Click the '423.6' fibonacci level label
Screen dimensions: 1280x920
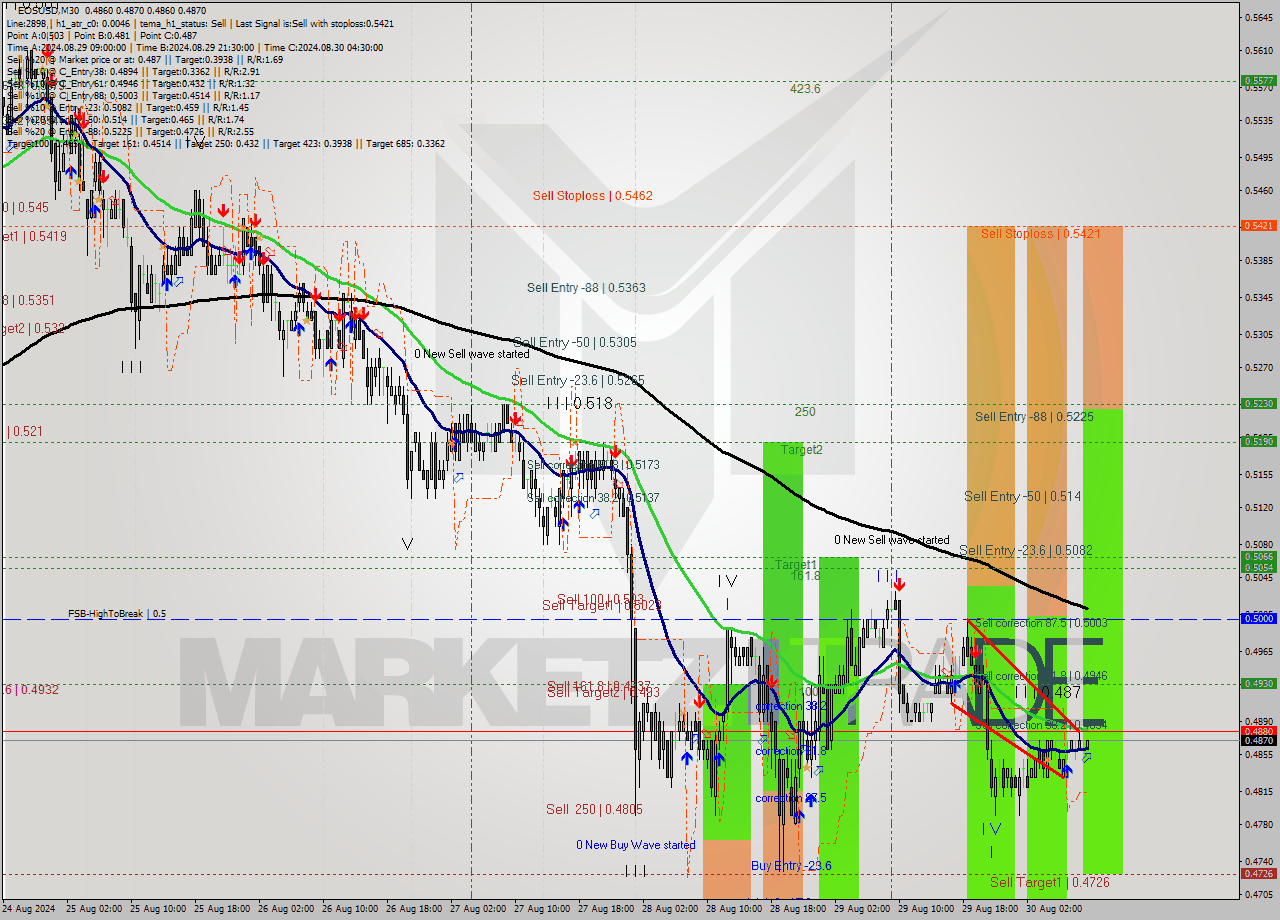(x=805, y=89)
